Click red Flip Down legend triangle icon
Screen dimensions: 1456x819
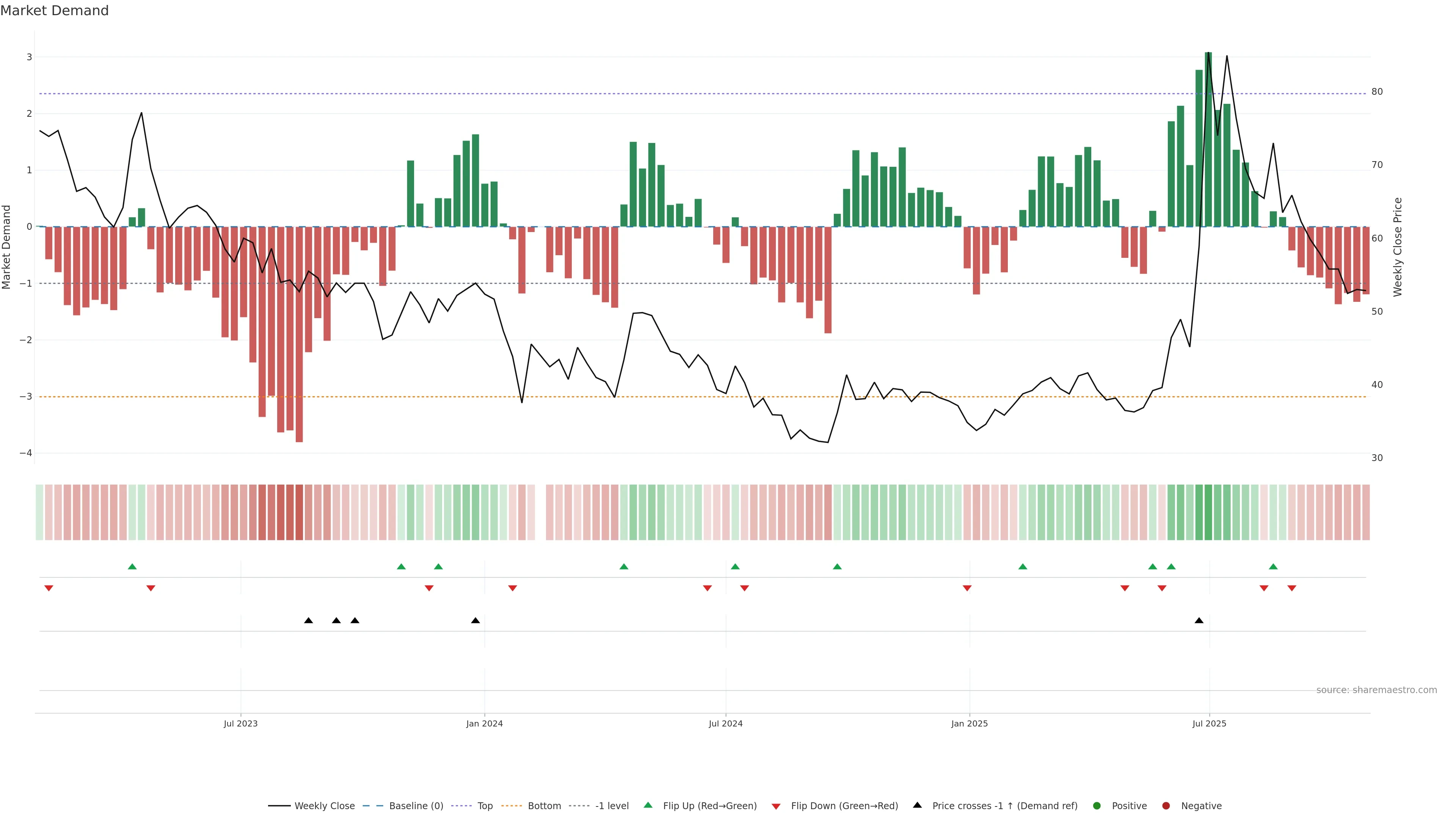pyautogui.click(x=776, y=806)
